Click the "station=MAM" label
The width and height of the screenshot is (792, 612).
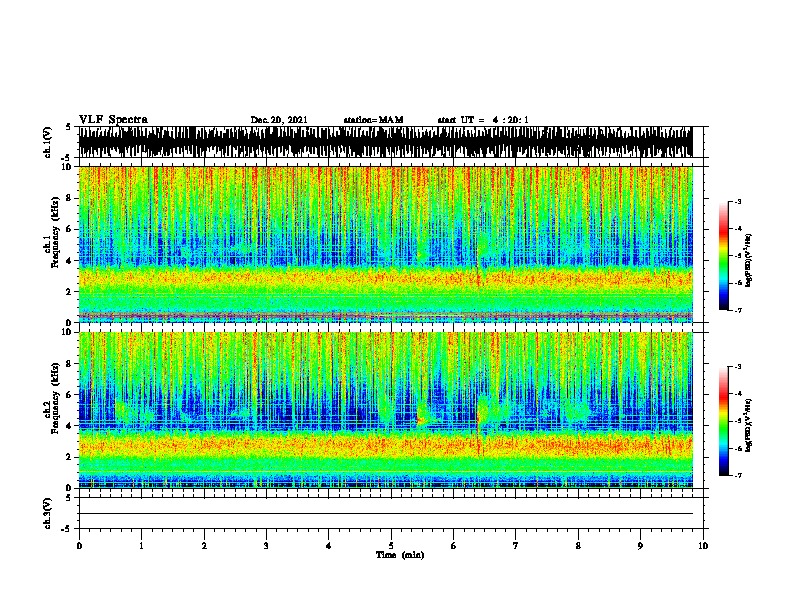(373, 120)
